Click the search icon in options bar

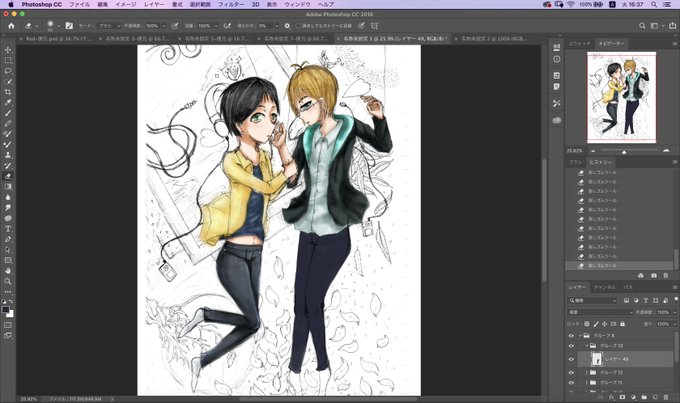click(642, 26)
